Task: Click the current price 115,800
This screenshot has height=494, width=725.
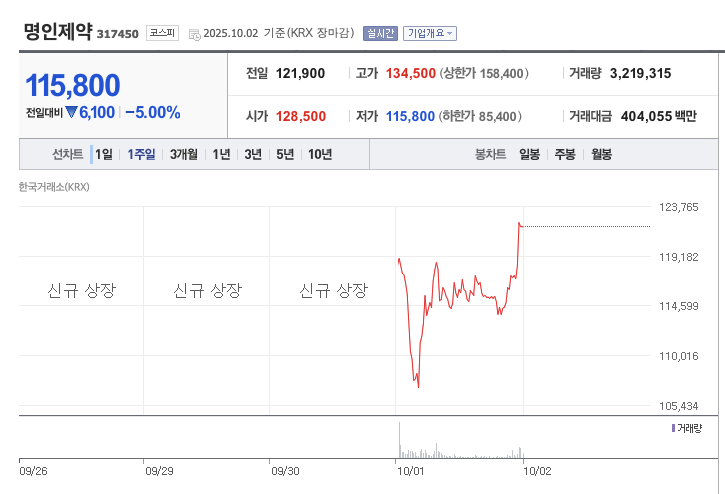Action: pos(73,86)
